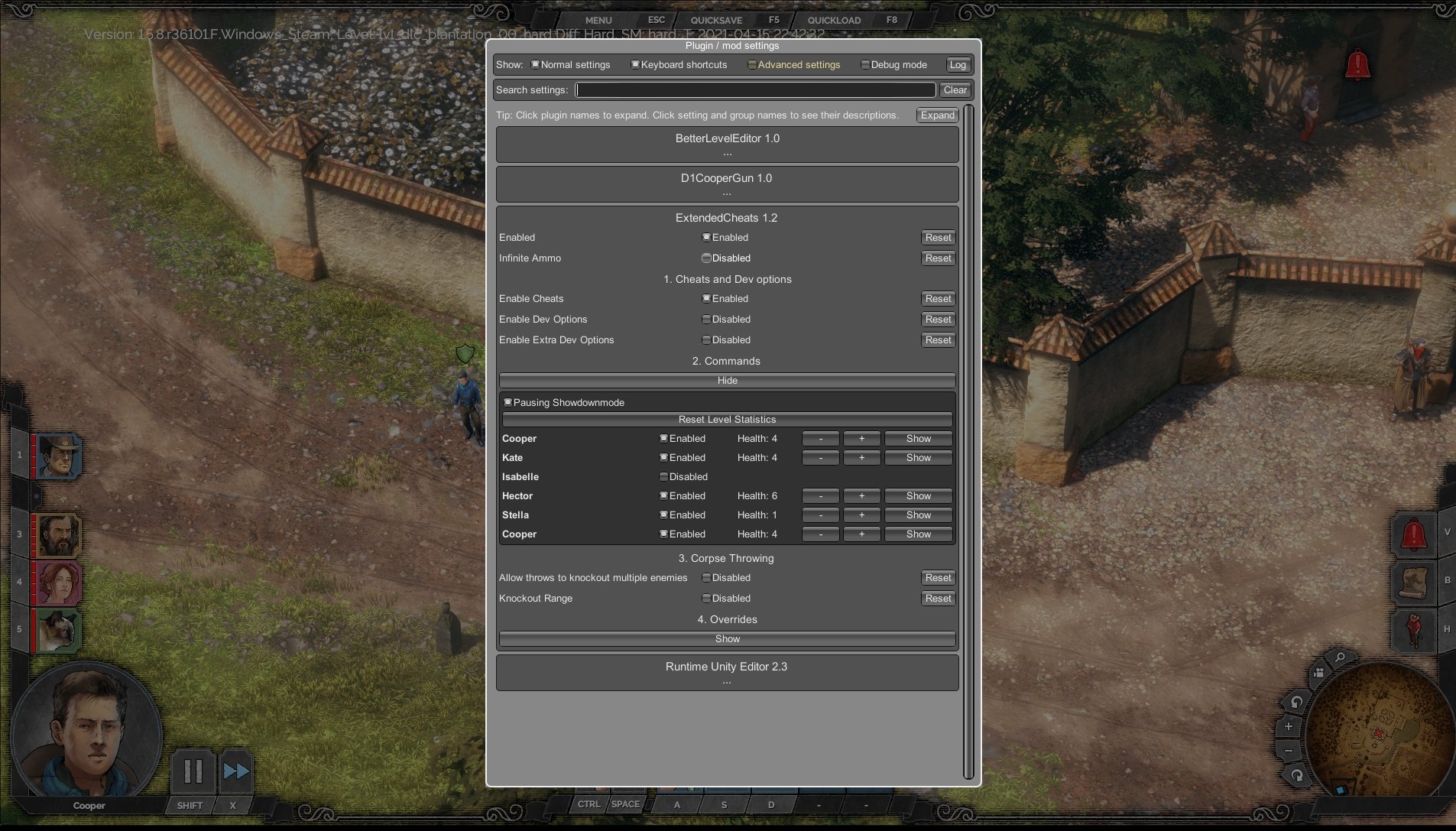Screen dimensions: 1456x831
Task: Click Show in the Kate row
Action: pyautogui.click(x=919, y=458)
